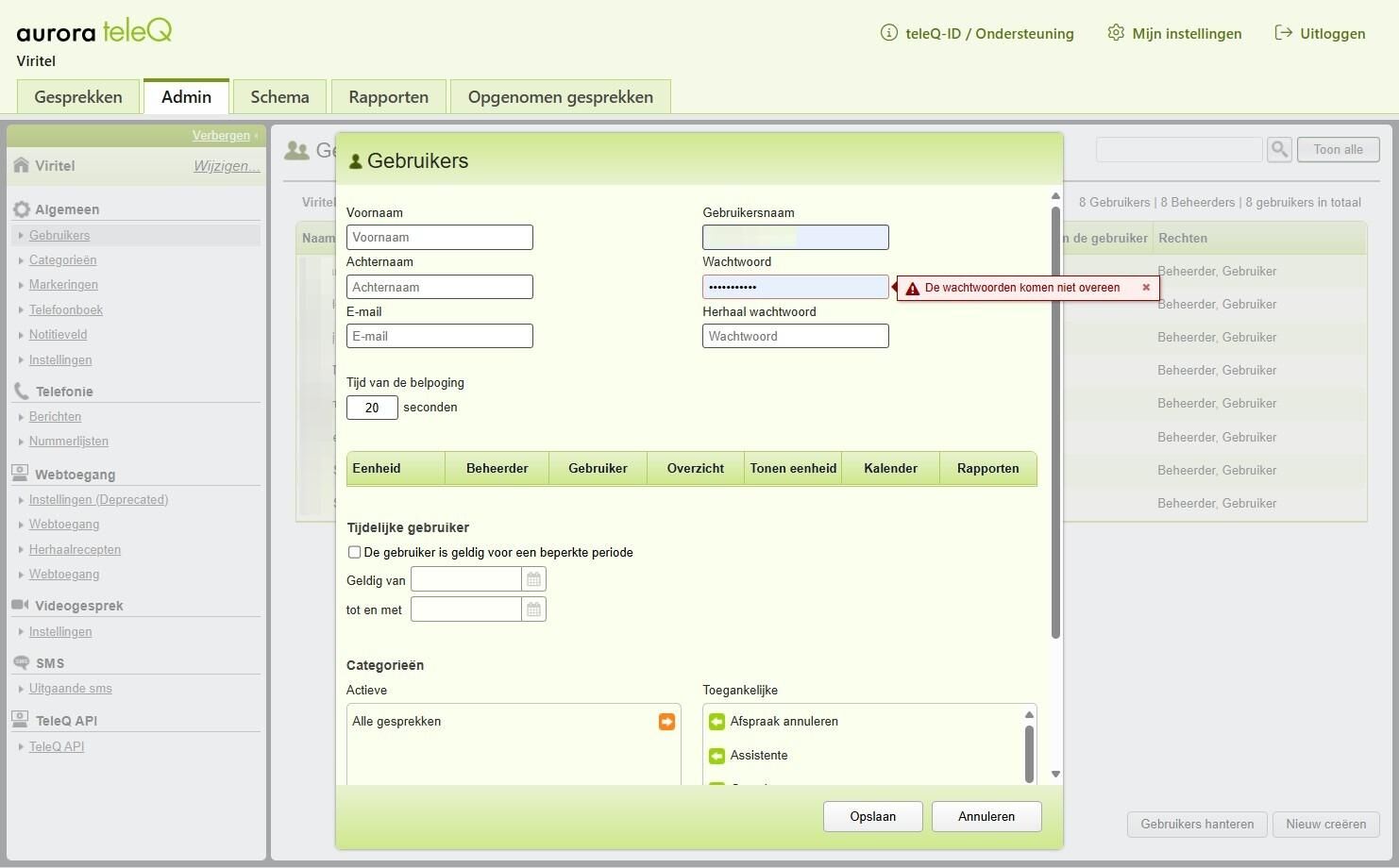1399x868 pixels.
Task: Open the Opgenomen gesprekken tab
Action: click(x=561, y=97)
